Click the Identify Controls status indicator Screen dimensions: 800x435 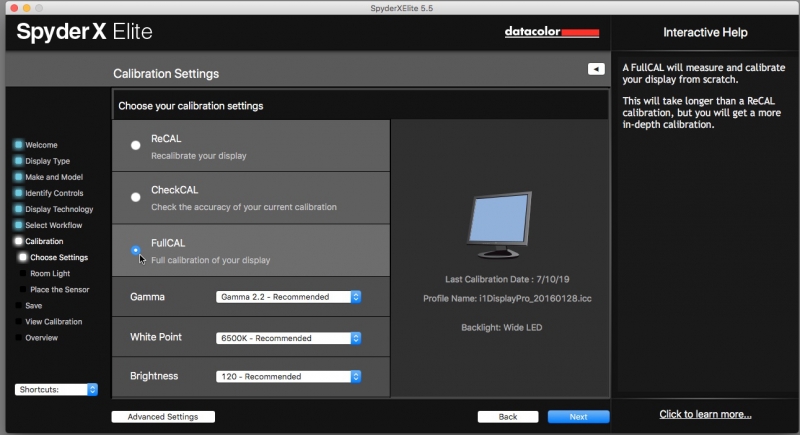pyautogui.click(x=18, y=193)
